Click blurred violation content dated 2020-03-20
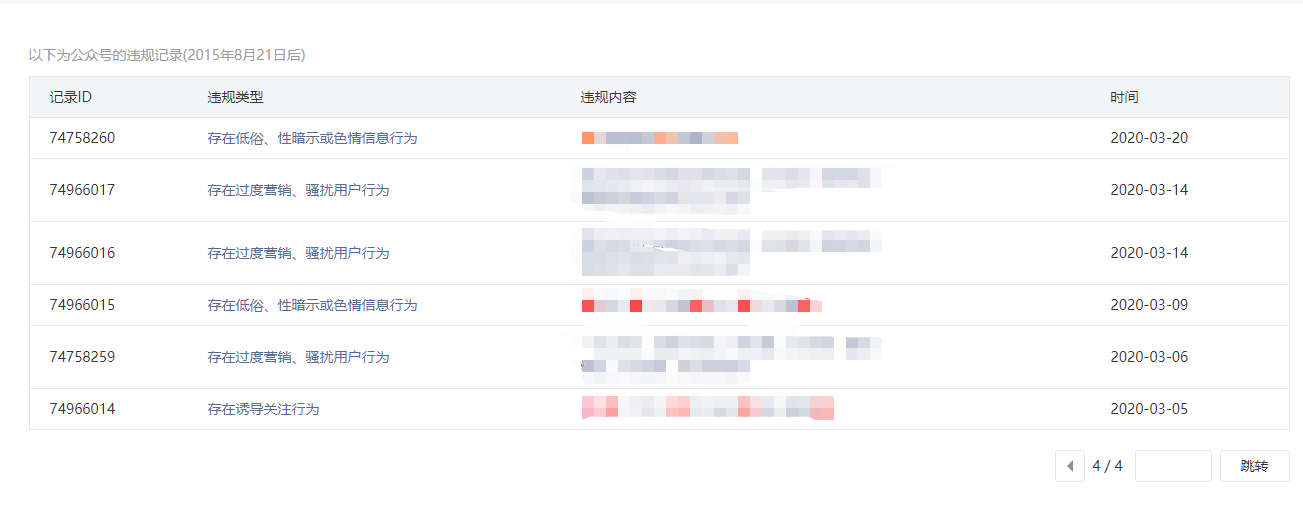 pyautogui.click(x=660, y=138)
